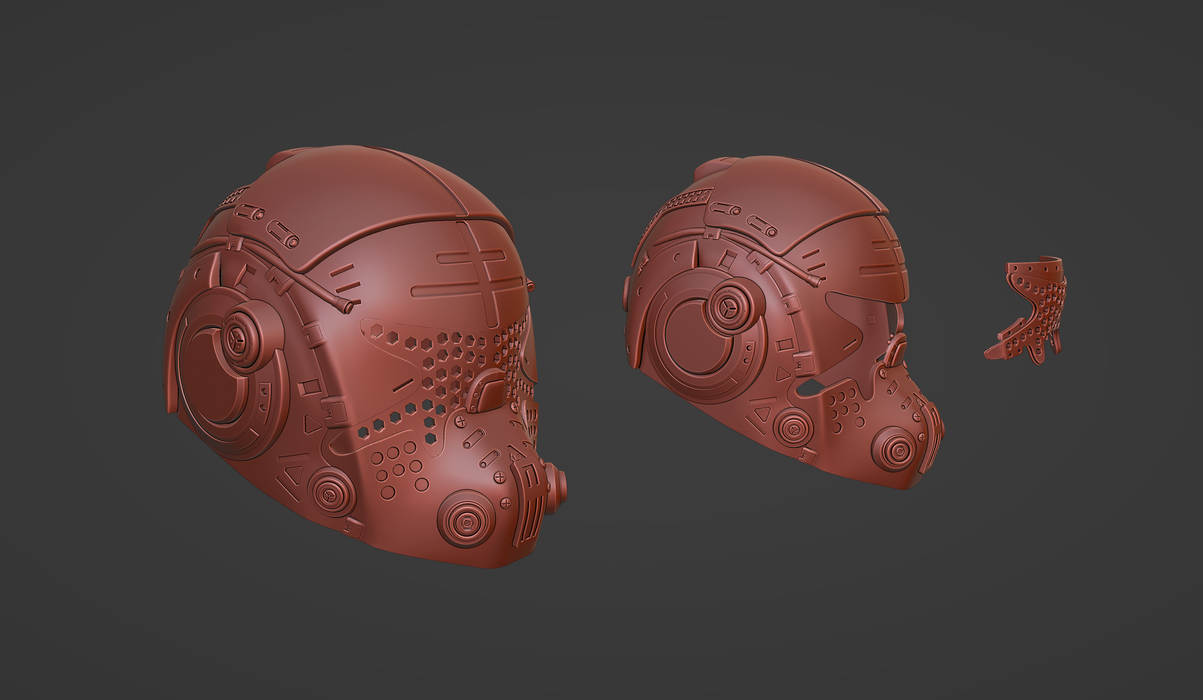Image resolution: width=1203 pixels, height=700 pixels.
Task: Click the round chin filter cap on large helmet
Action: 466,519
